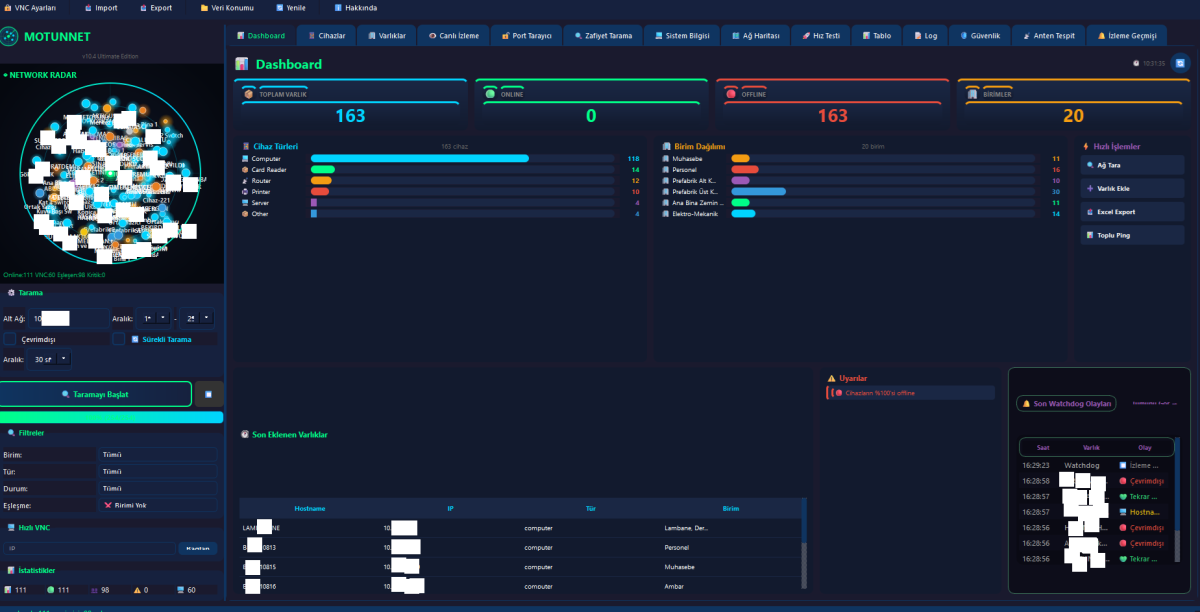
Task: Click the scan progress bar
Action: (x=111, y=417)
